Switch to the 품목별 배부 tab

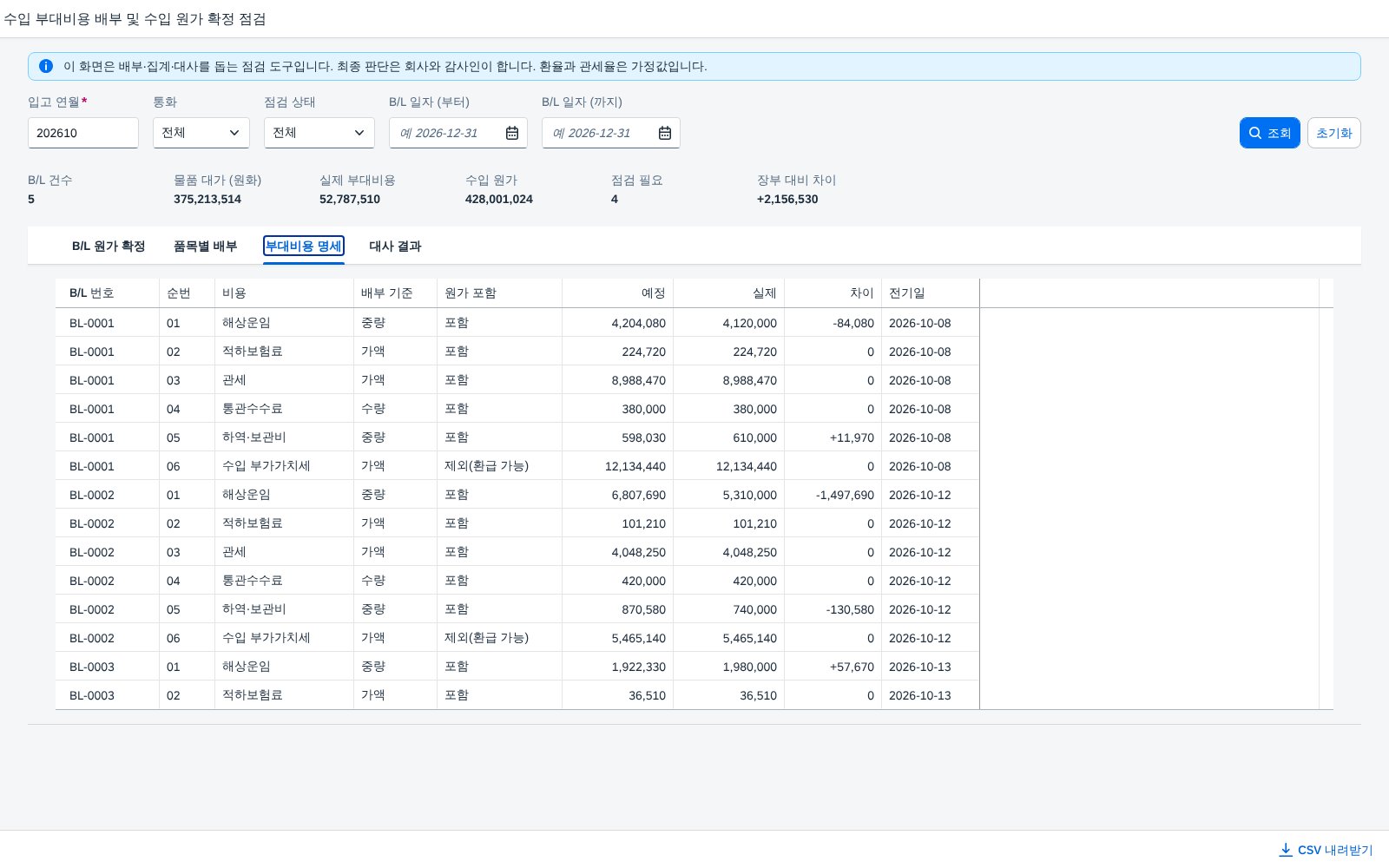point(205,246)
